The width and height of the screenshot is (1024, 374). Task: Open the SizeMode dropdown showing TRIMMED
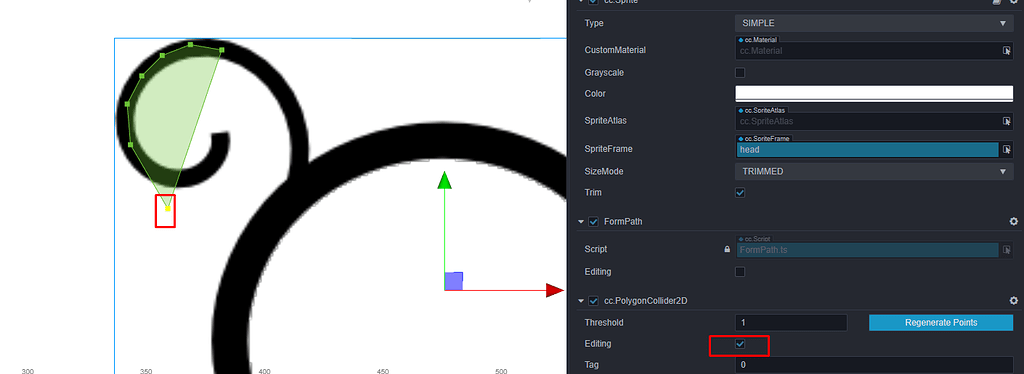(x=874, y=172)
